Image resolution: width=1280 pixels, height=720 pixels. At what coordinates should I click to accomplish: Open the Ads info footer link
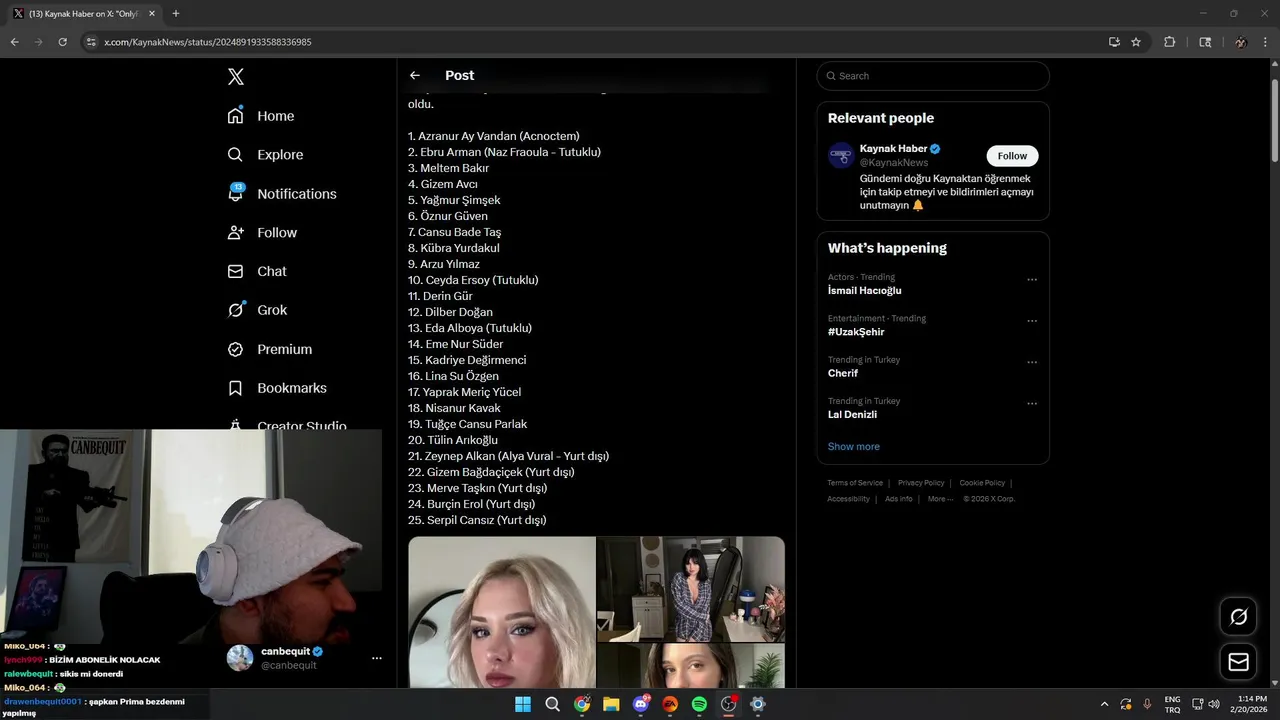point(899,499)
